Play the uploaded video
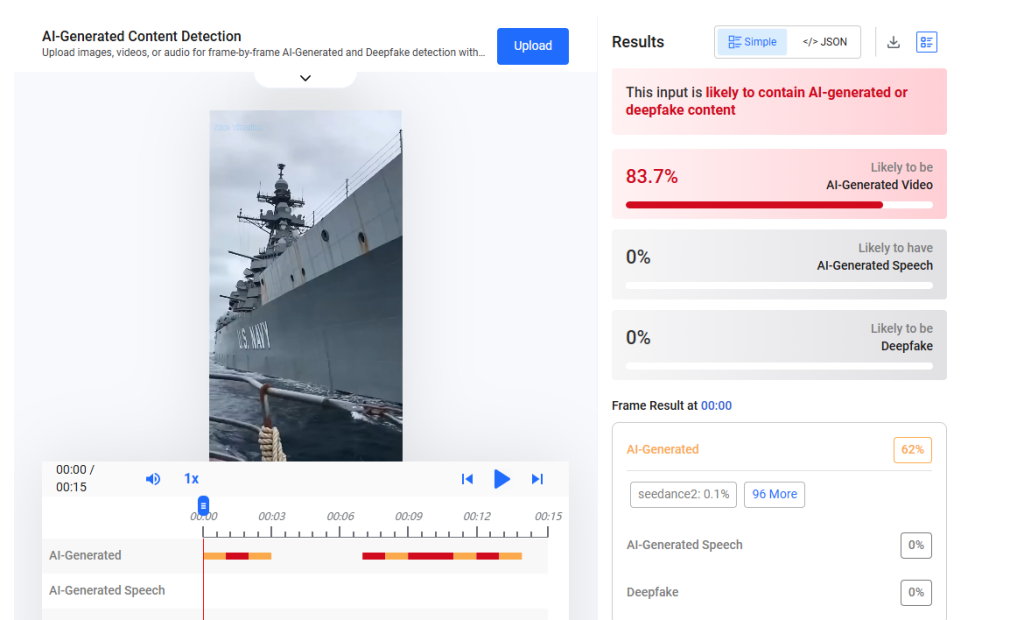The width and height of the screenshot is (1024, 620). point(502,479)
